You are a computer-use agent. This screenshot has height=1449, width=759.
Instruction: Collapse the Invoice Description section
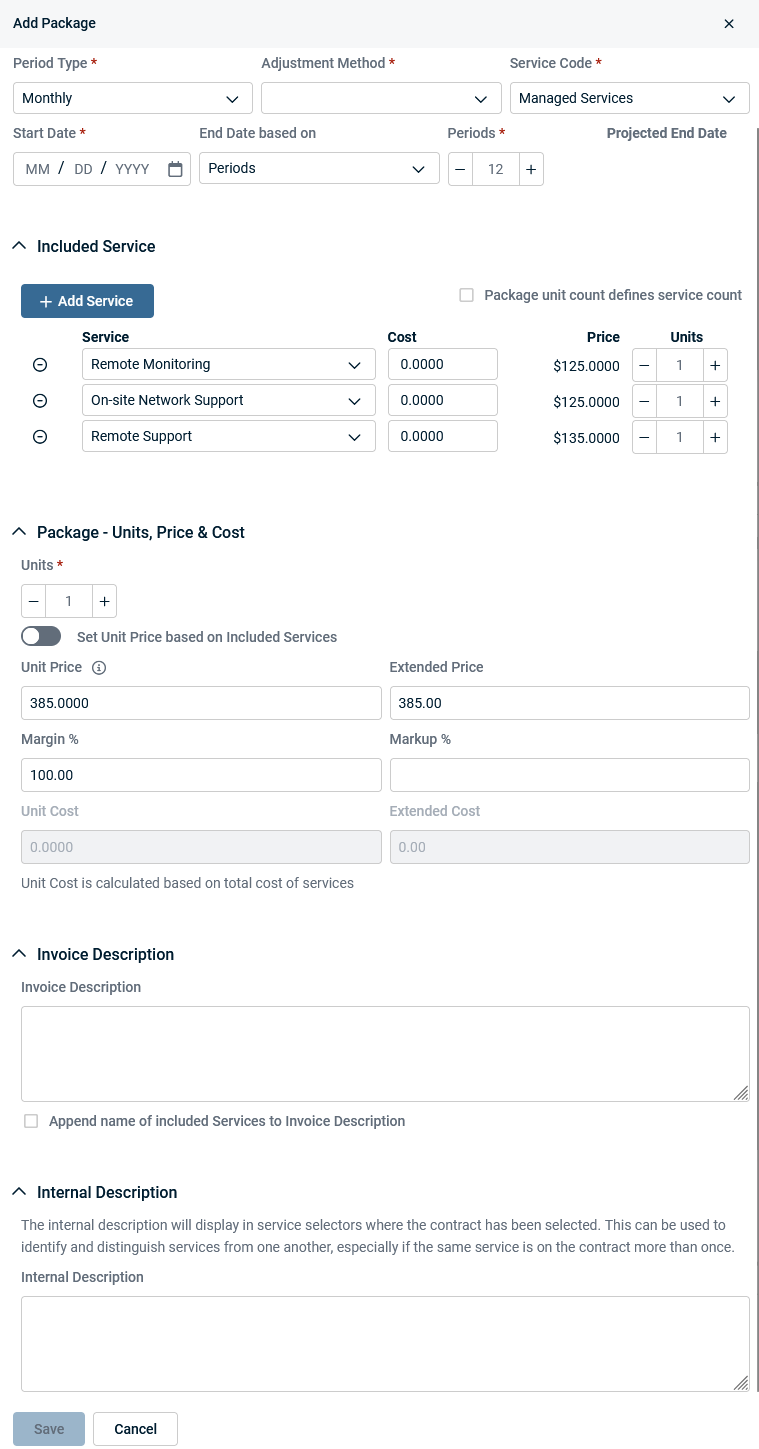pos(19,954)
